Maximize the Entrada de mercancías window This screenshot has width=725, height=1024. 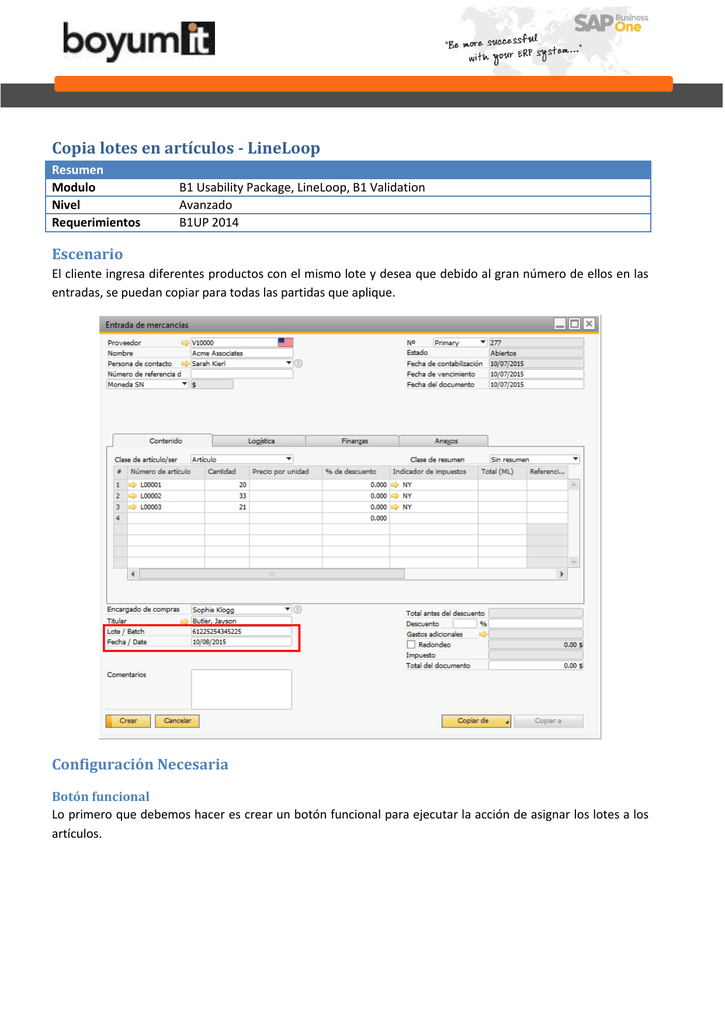[x=574, y=324]
